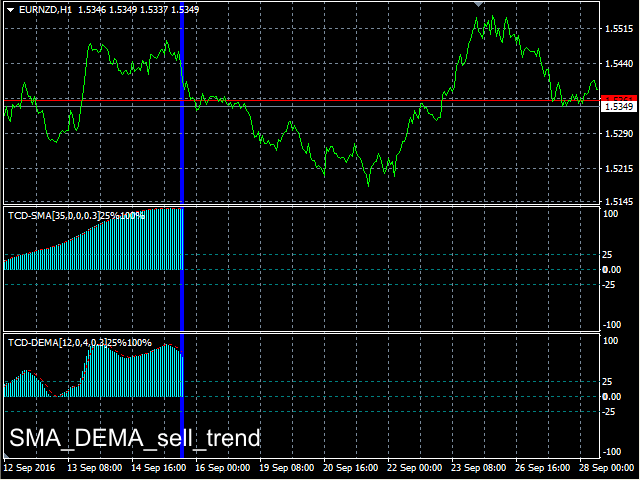Click the red horizontal price line
The image size is (640, 480).
[x=302, y=100]
